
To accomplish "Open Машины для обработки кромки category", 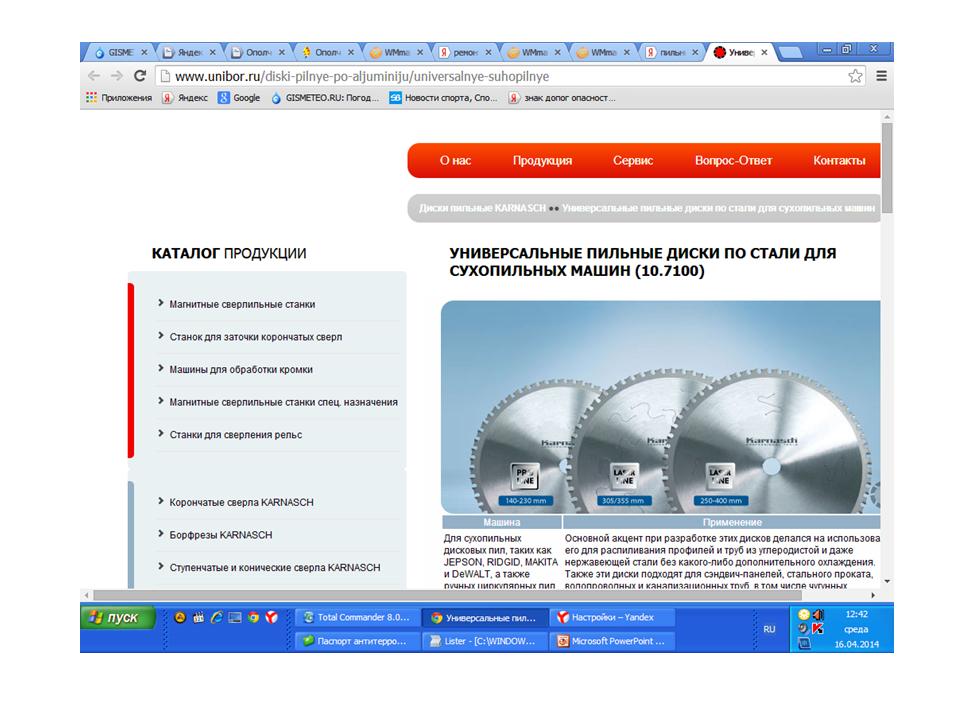I will pyautogui.click(x=241, y=369).
